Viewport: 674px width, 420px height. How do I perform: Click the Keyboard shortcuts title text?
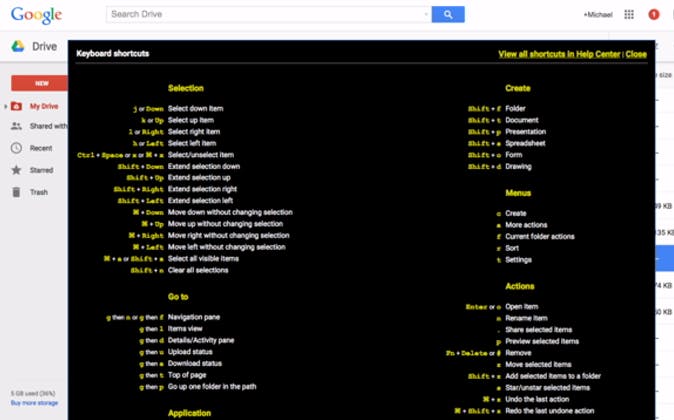click(113, 53)
